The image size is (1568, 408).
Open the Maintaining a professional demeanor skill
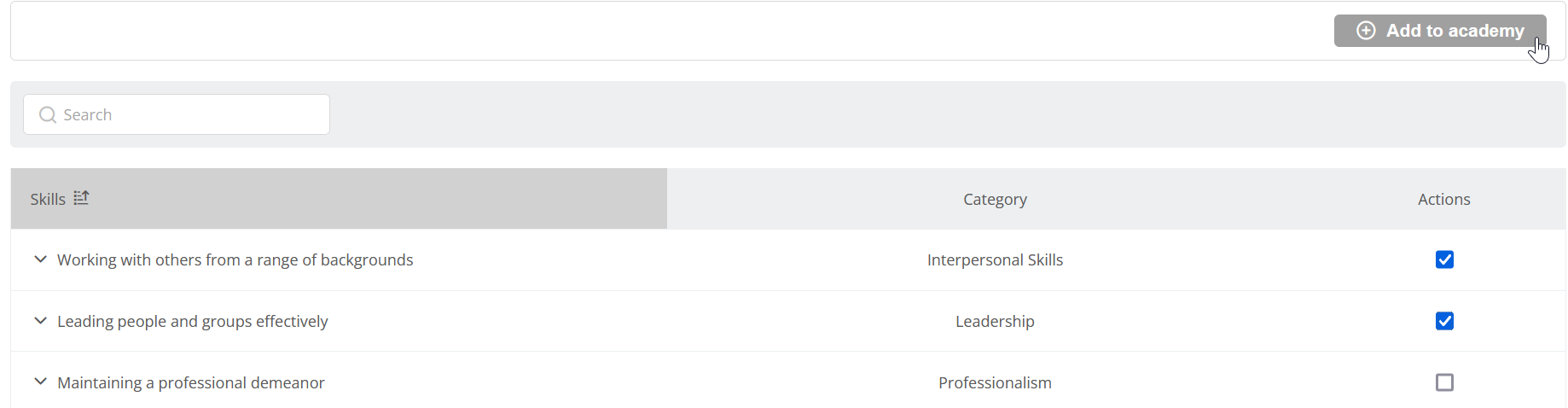190,382
